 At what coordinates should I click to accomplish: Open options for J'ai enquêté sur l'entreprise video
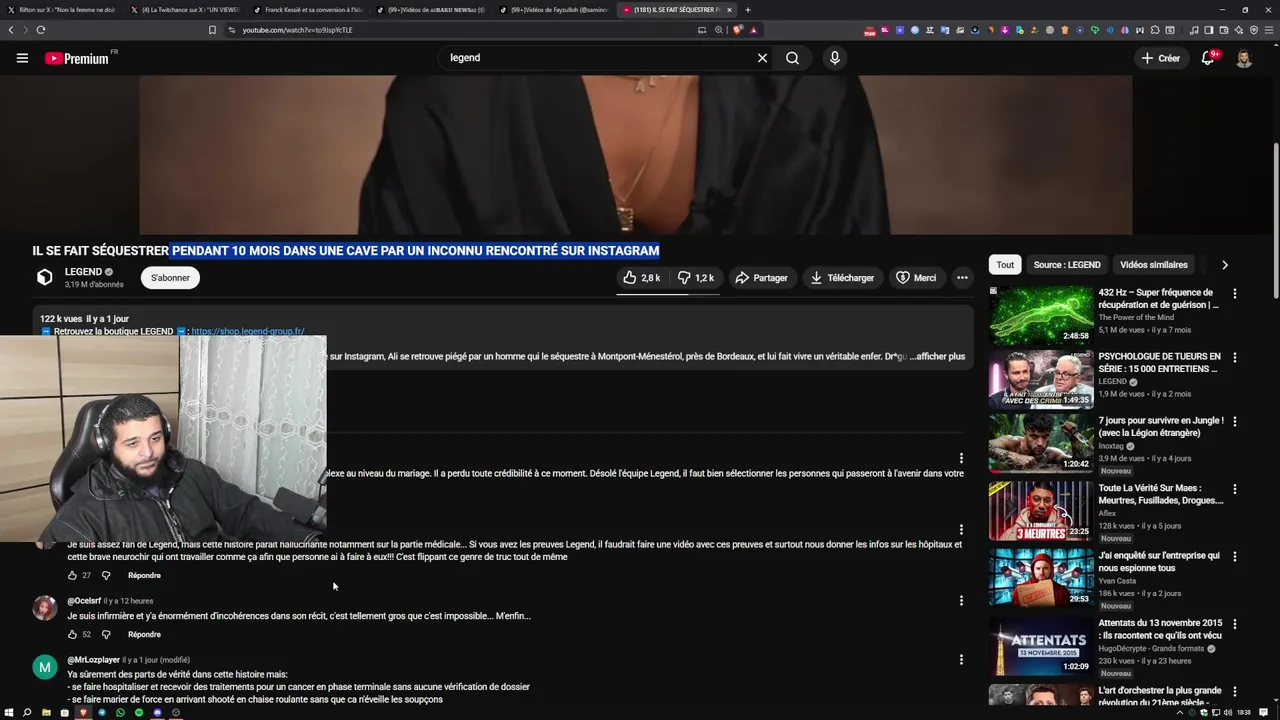click(x=1234, y=557)
